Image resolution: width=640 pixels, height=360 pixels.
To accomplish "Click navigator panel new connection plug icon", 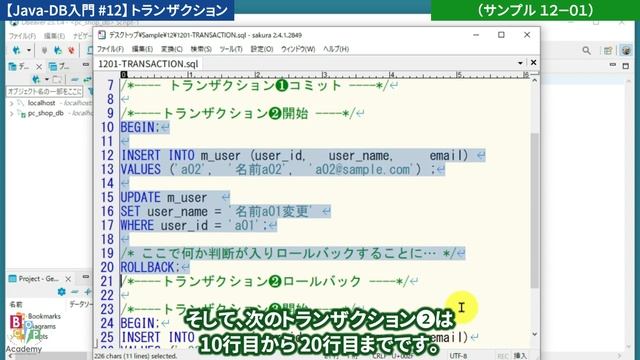I will coord(36,79).
